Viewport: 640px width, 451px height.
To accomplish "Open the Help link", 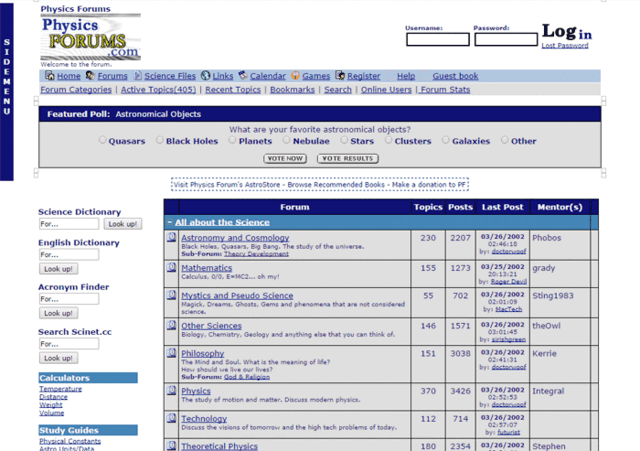I will coord(406,76).
